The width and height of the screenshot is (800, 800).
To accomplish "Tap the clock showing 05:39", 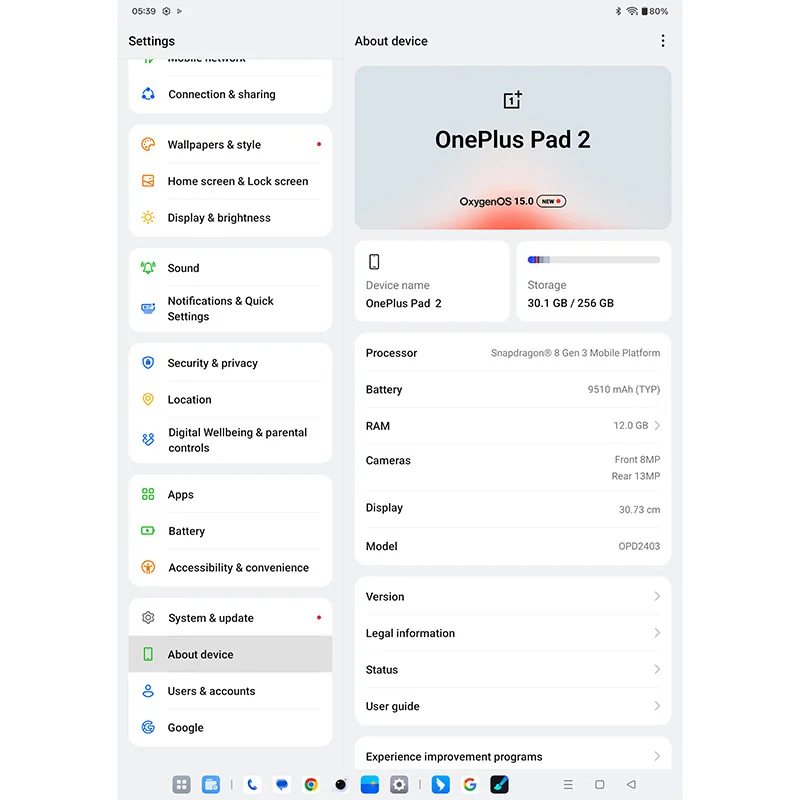I will (x=143, y=11).
